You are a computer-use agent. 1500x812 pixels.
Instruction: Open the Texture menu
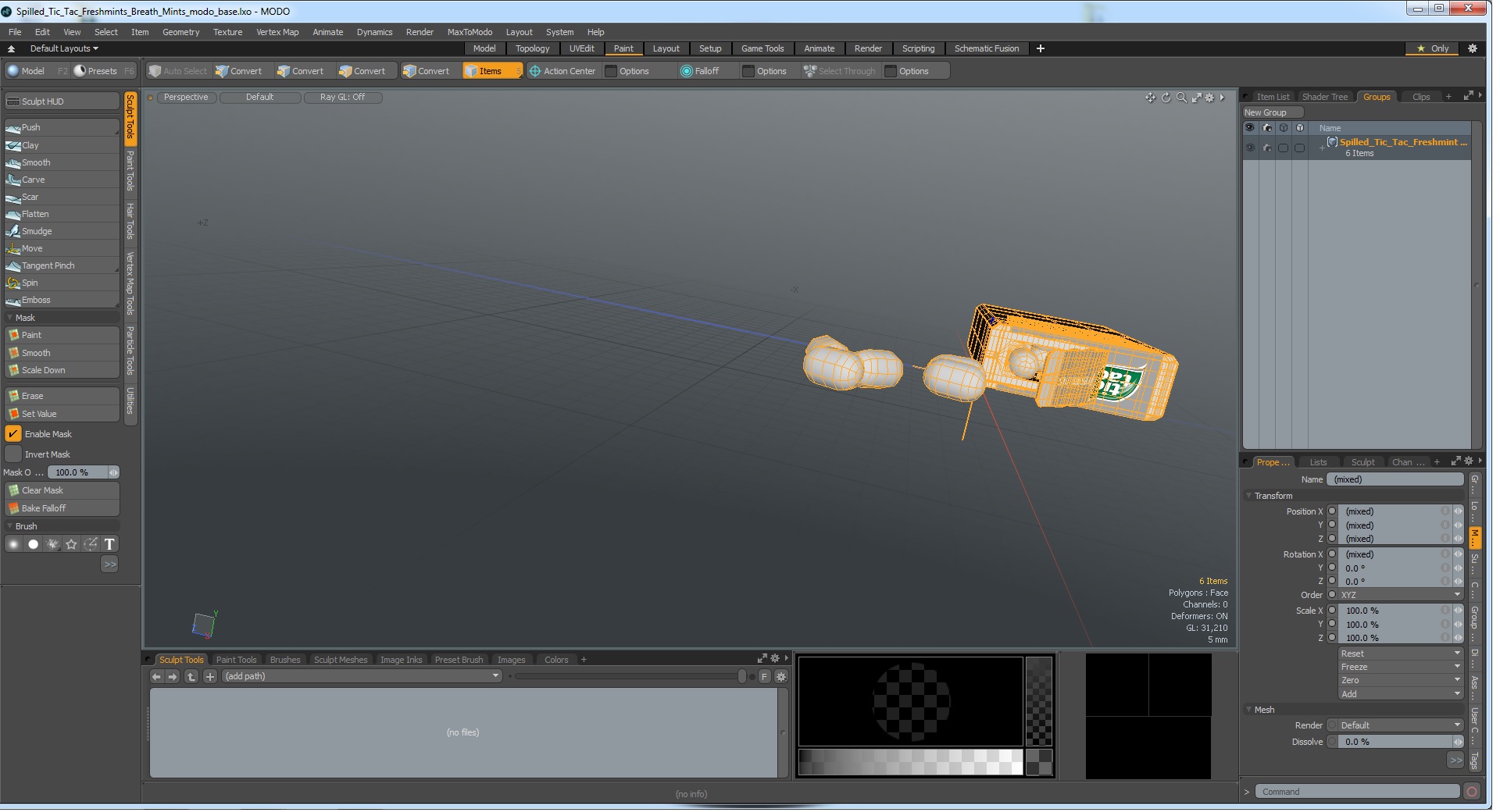[x=227, y=32]
